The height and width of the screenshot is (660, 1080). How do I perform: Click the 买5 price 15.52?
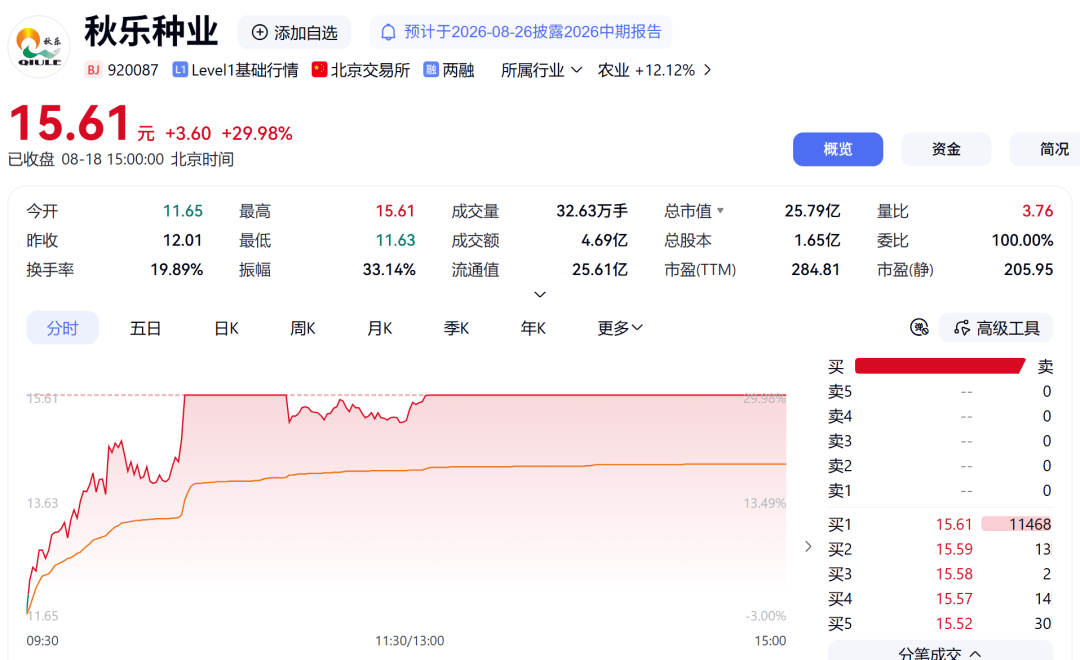[x=954, y=623]
